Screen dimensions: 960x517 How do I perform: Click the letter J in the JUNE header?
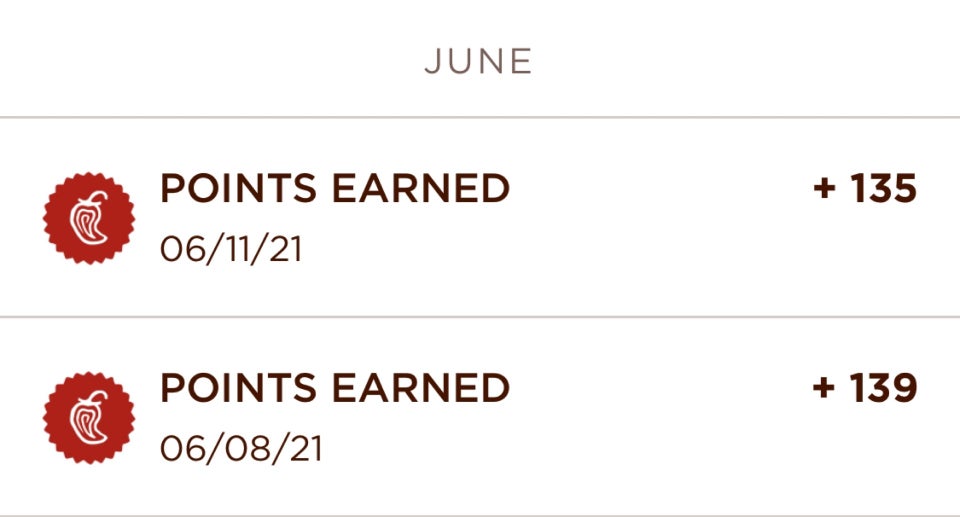[432, 62]
